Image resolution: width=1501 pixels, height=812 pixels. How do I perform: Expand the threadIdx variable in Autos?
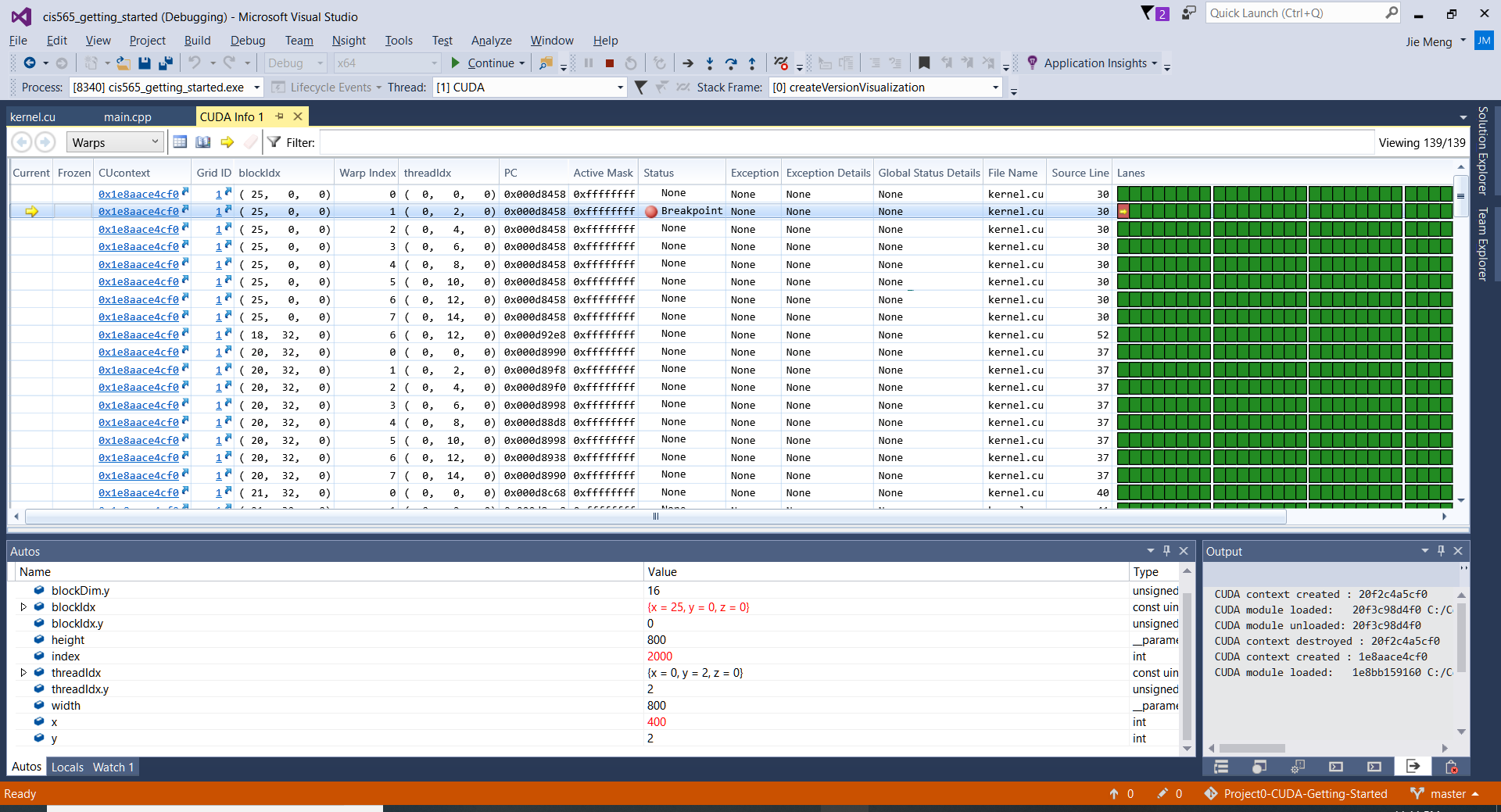(x=23, y=673)
